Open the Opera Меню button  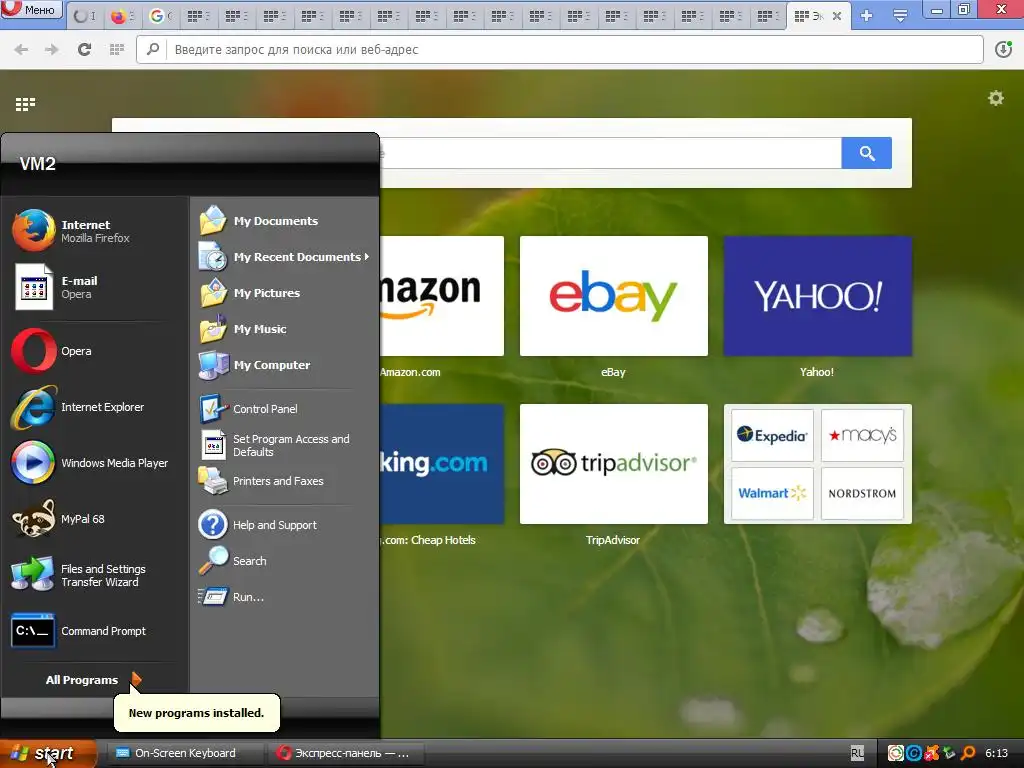point(31,9)
